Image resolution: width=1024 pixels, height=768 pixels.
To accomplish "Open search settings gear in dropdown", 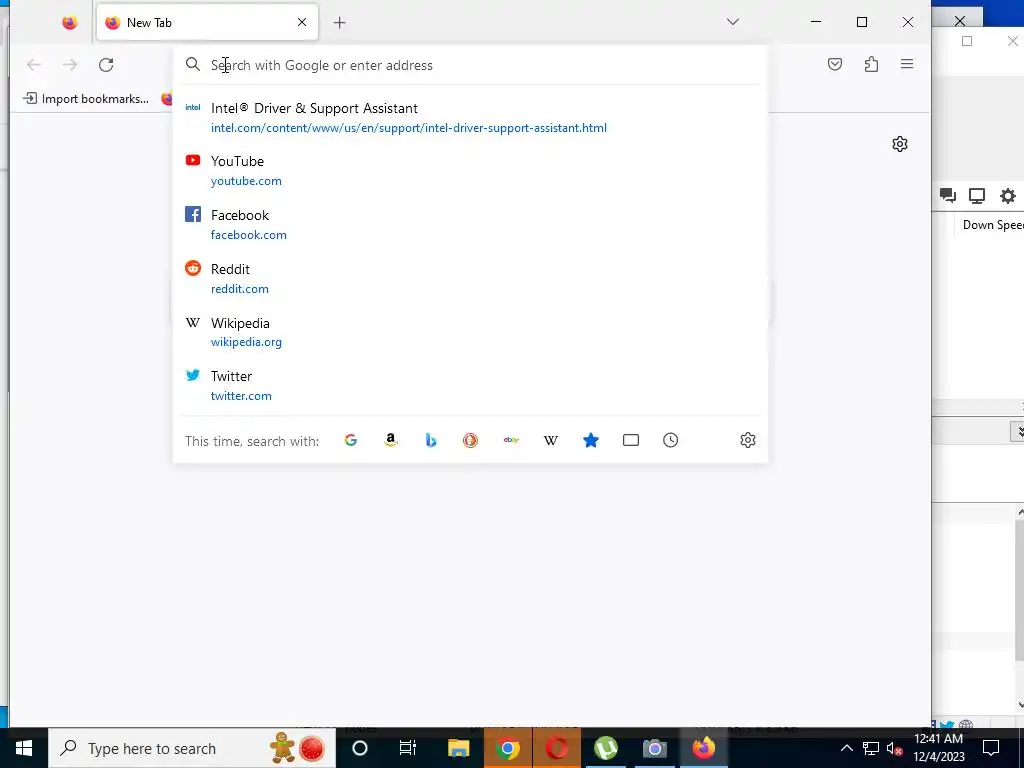I will point(748,440).
